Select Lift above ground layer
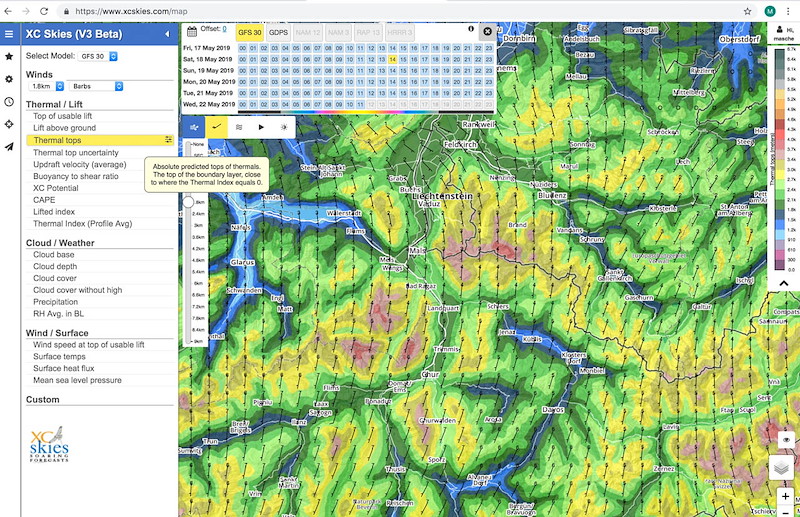Screen dimensions: 800x517 click(64, 128)
